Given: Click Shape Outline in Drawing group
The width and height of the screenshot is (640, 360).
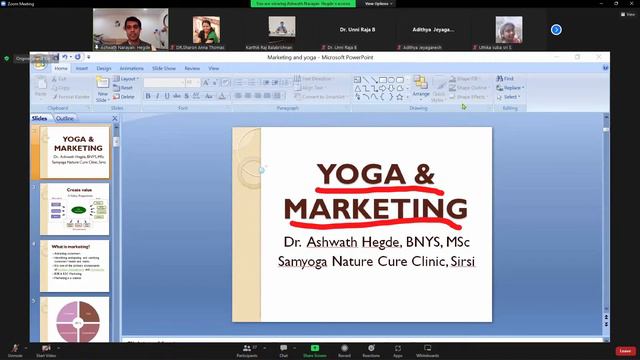Looking at the screenshot, I should tap(469, 87).
